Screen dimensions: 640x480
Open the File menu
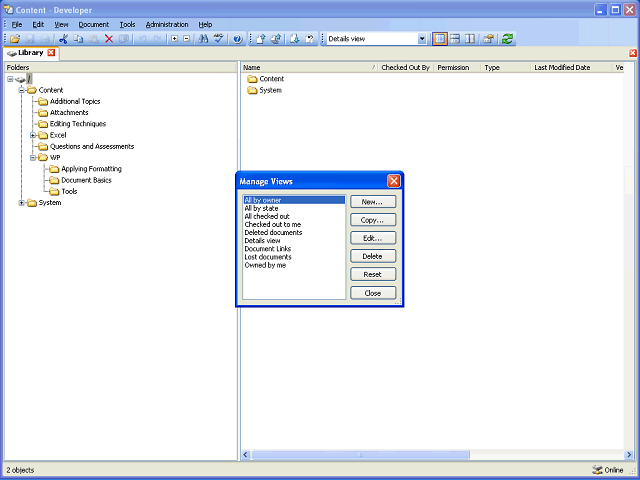click(x=17, y=24)
